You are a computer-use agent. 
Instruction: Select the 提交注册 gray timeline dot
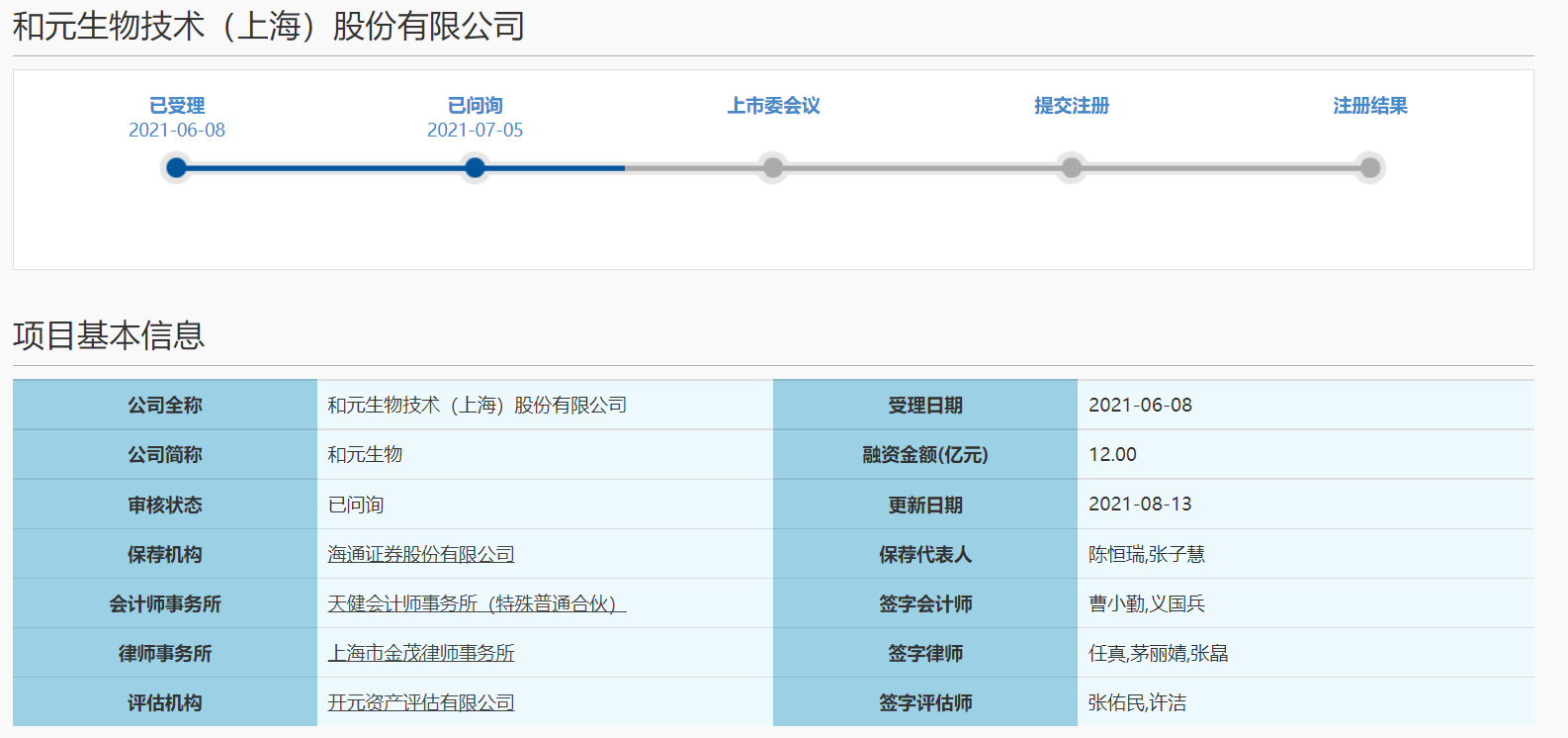(1072, 168)
